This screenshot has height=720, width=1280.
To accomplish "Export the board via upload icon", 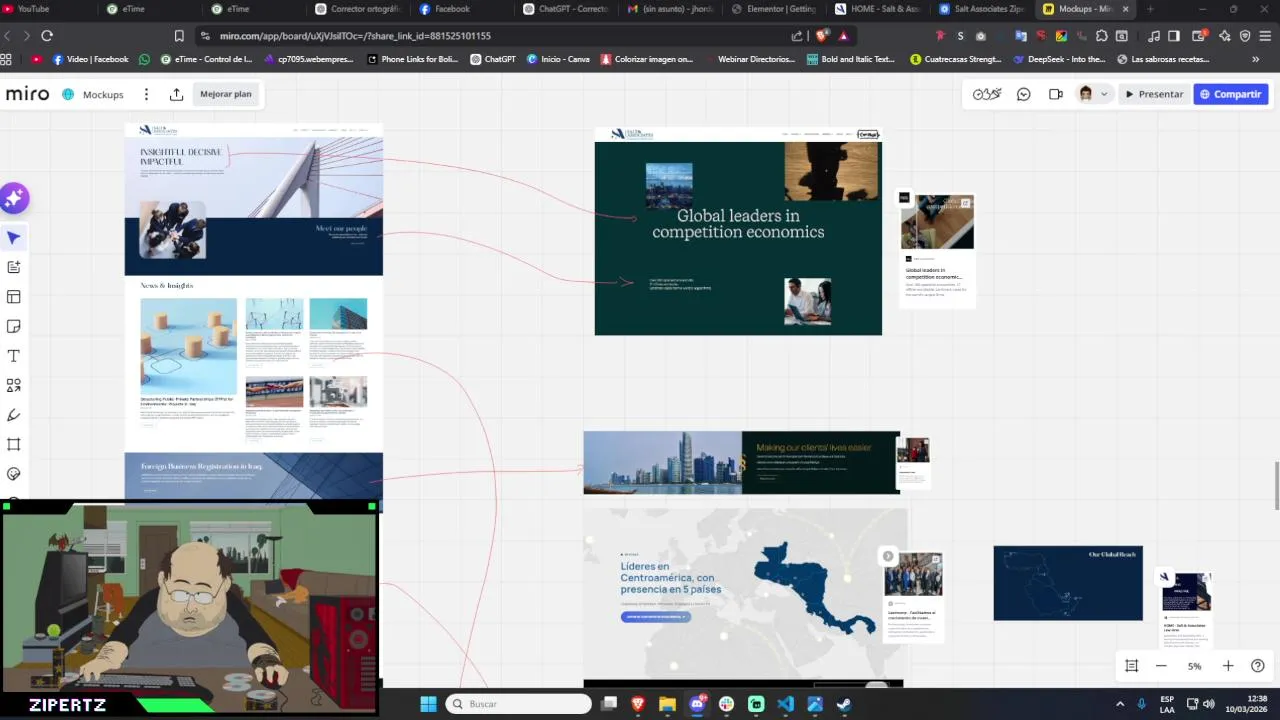I will click(x=176, y=94).
